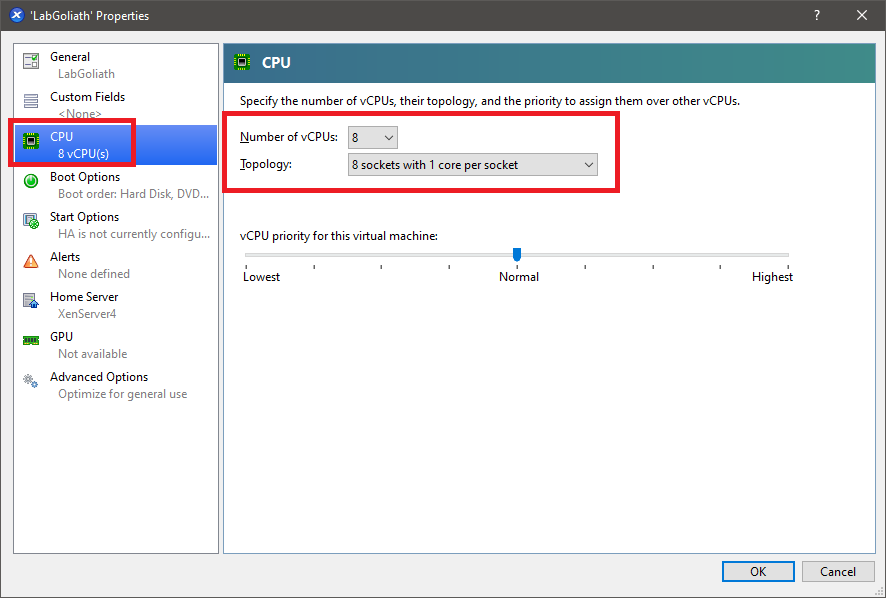The height and width of the screenshot is (598, 886).
Task: Click the Alerts warning triangle icon
Action: pyautogui.click(x=31, y=261)
